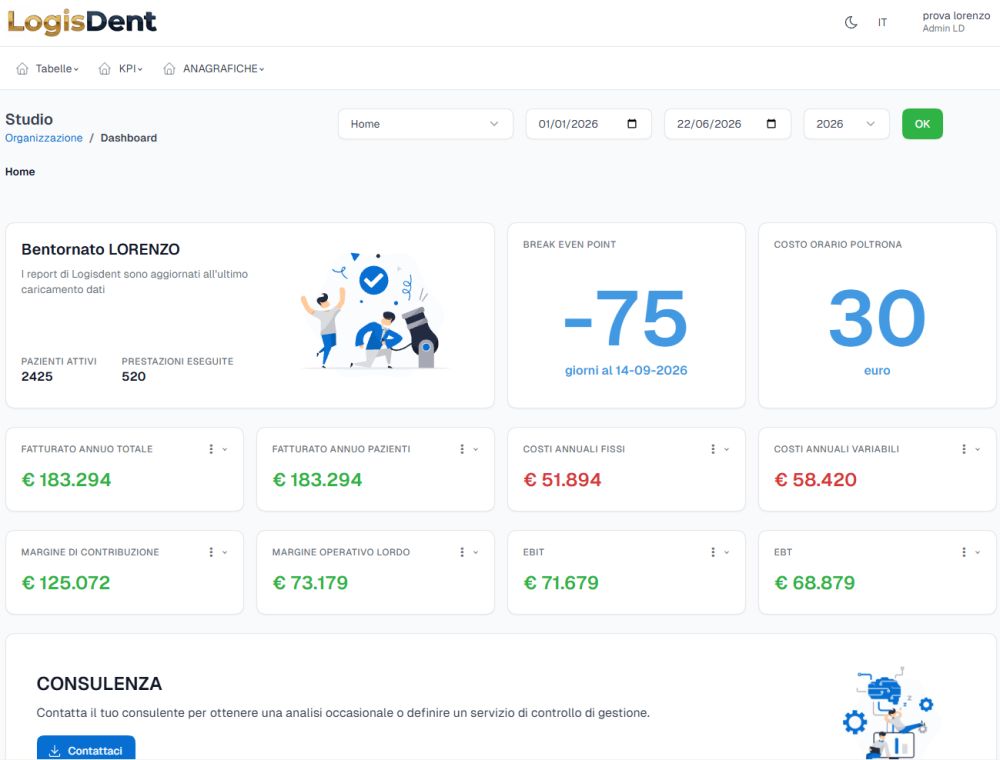Open prova lorenzo user profile menu
Screen dimensions: 1000x760
[955, 22]
